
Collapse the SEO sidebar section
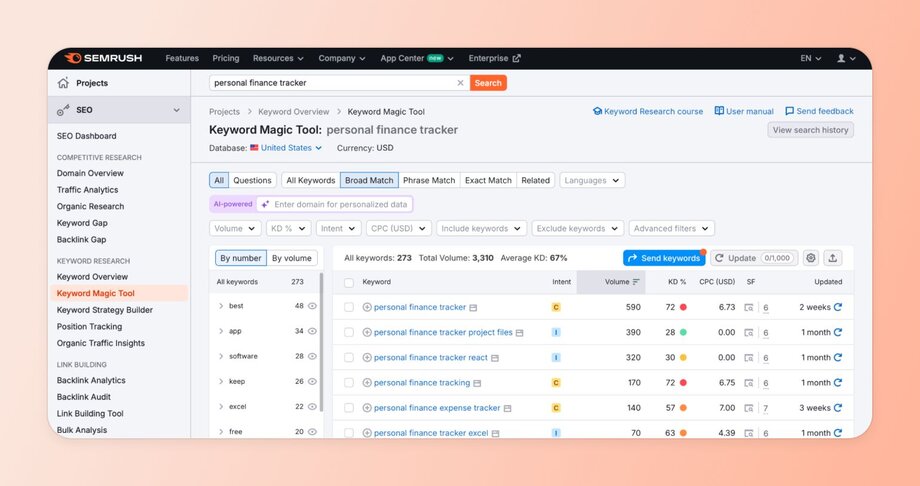(177, 110)
